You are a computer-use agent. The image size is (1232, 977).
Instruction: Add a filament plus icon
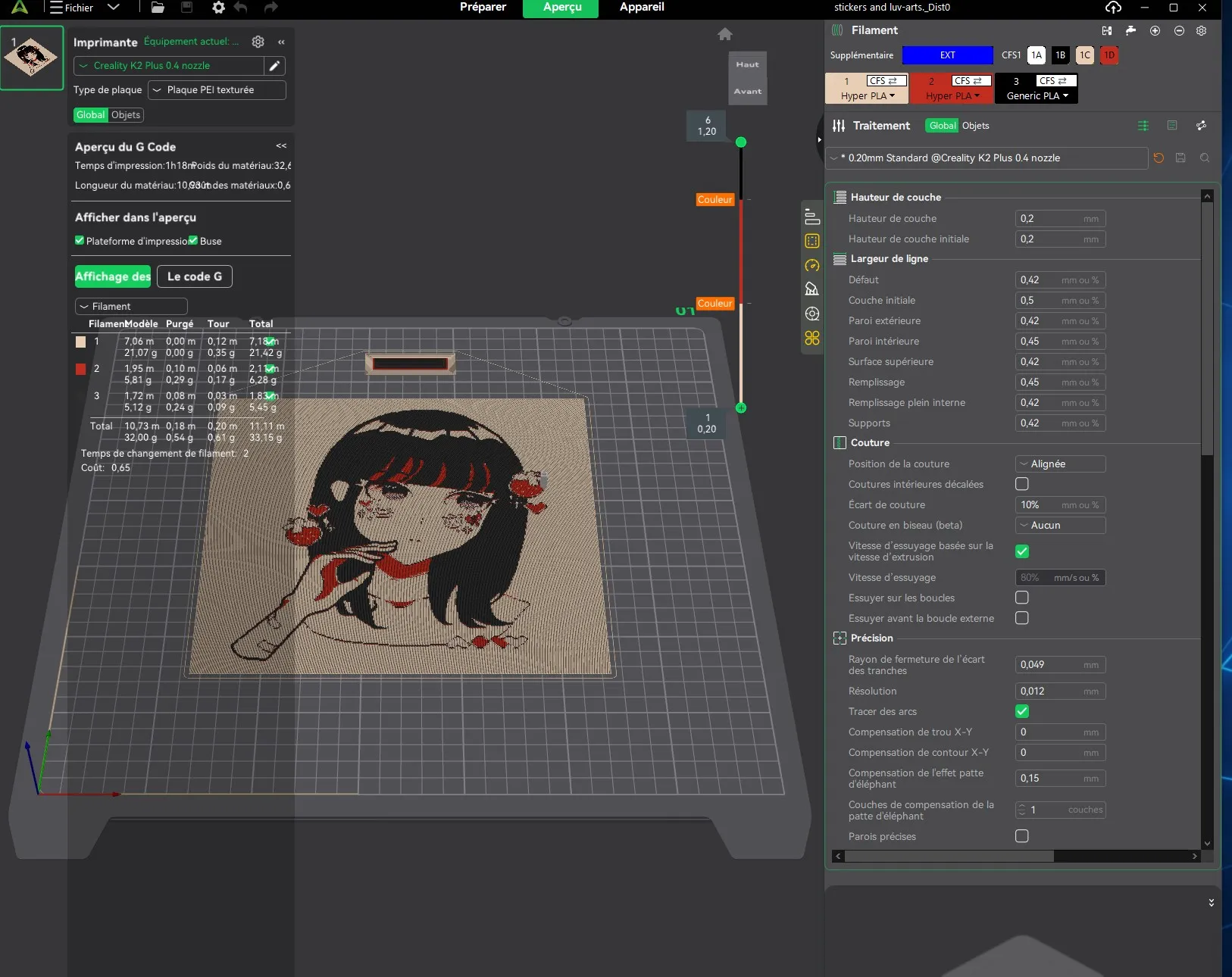click(1155, 30)
